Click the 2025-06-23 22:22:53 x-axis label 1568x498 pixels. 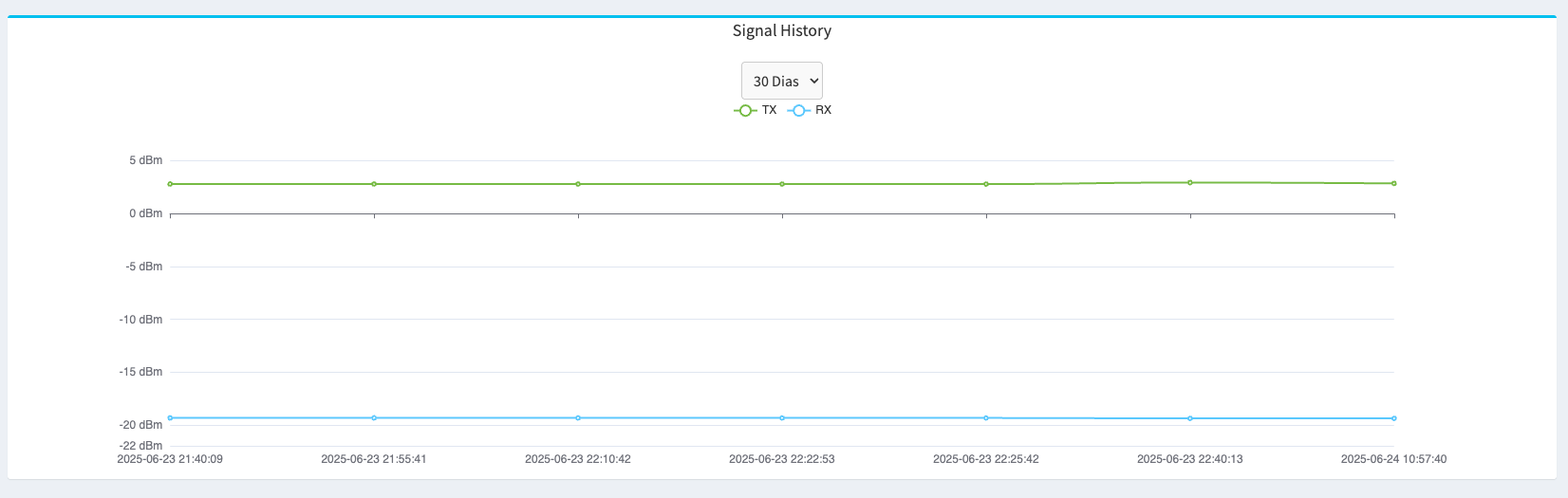[x=781, y=459]
